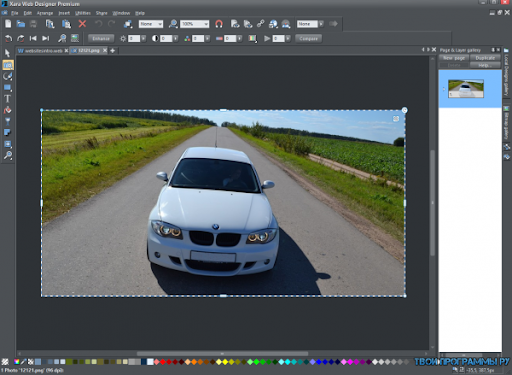Viewport: 512px width, 375px height.
Task: Click the Duplicate button
Action: click(485, 58)
